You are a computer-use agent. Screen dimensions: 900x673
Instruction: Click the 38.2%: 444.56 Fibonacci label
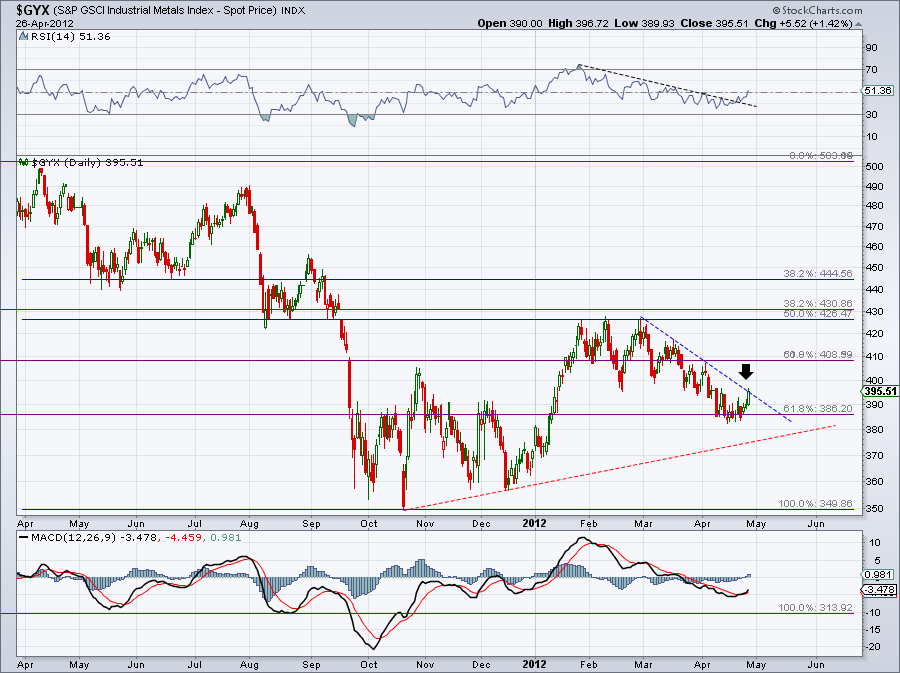pos(818,274)
